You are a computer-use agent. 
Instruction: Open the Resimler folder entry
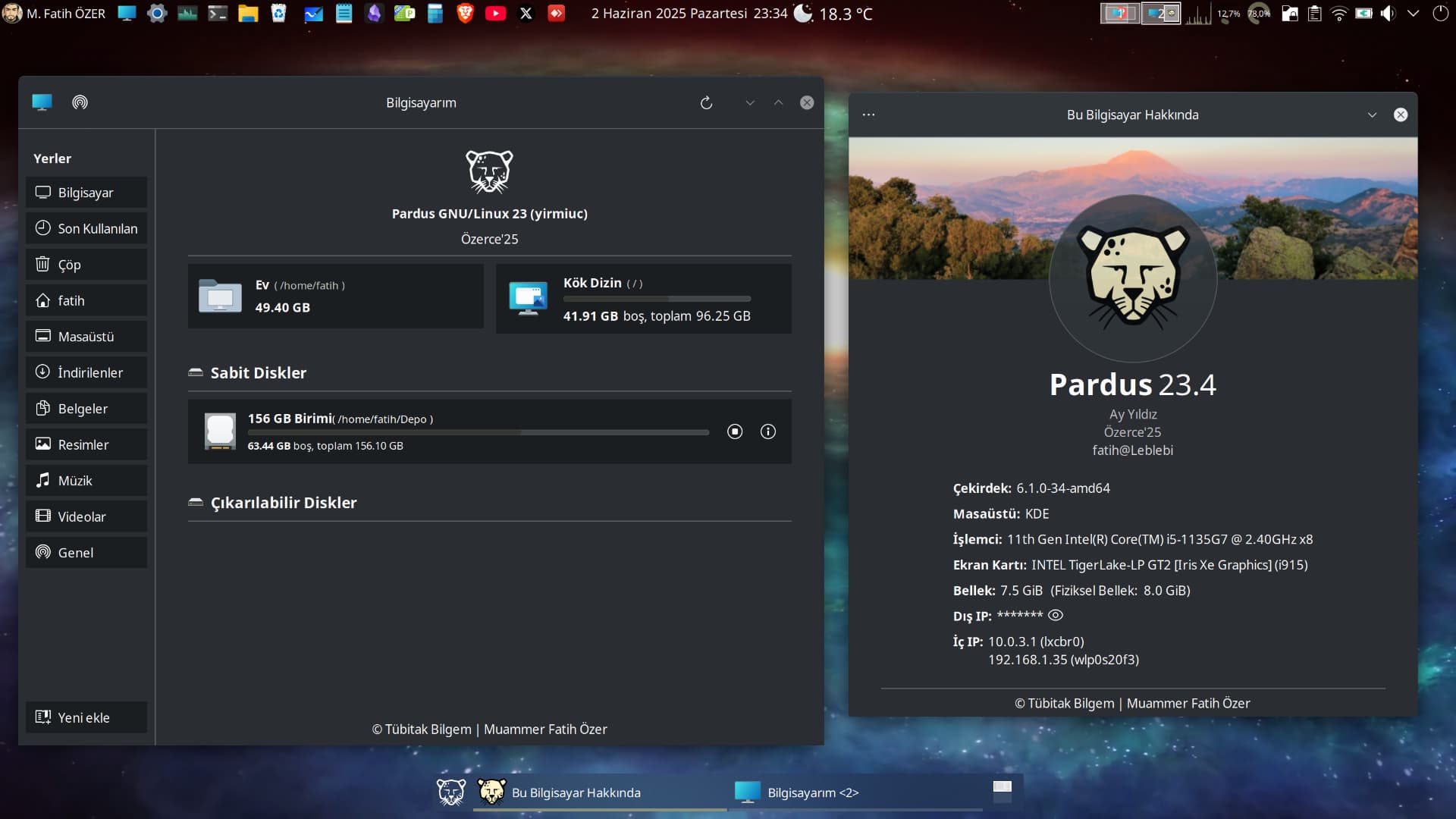pos(86,444)
